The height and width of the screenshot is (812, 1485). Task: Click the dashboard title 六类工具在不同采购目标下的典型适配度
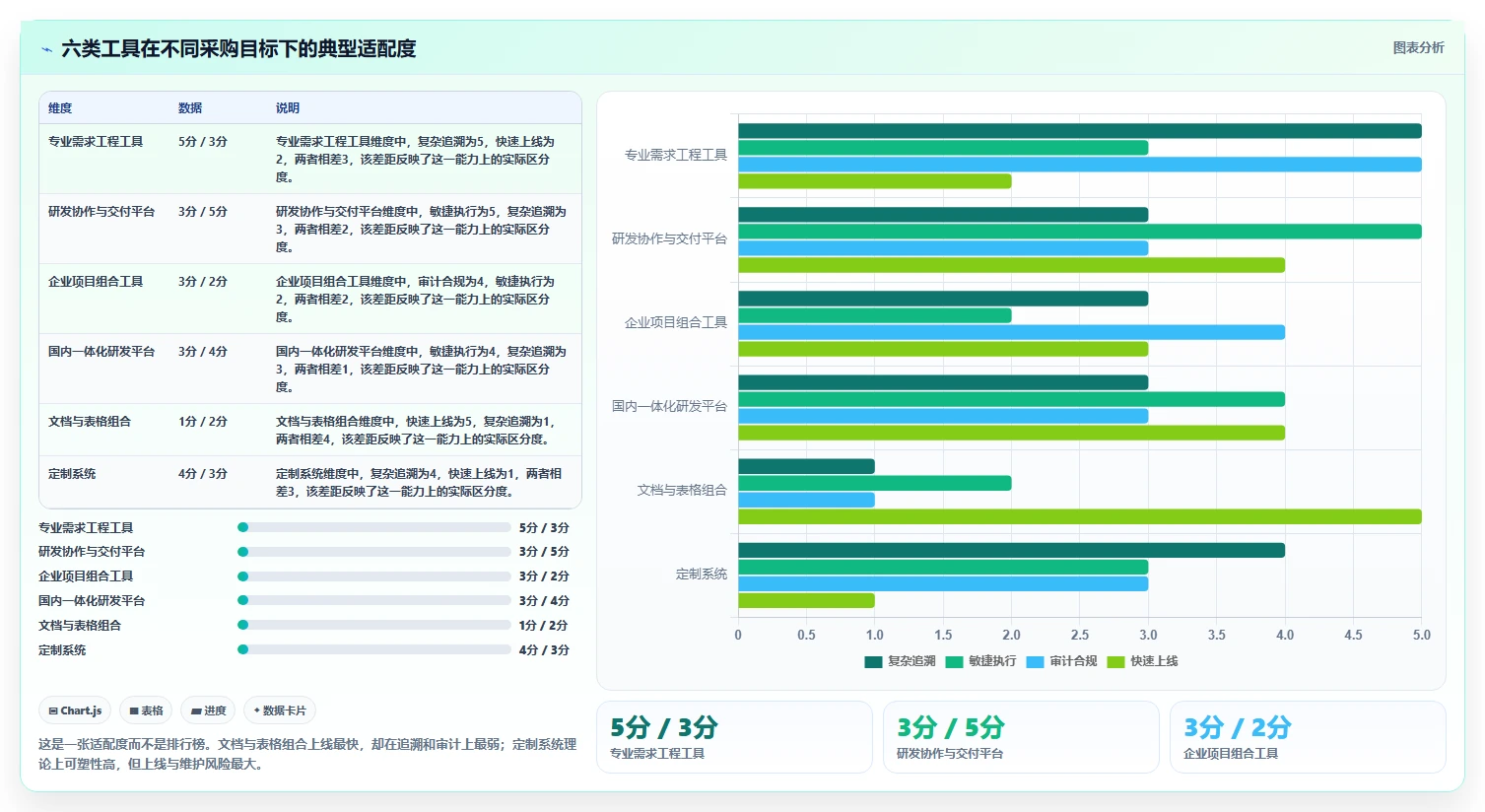(x=238, y=48)
